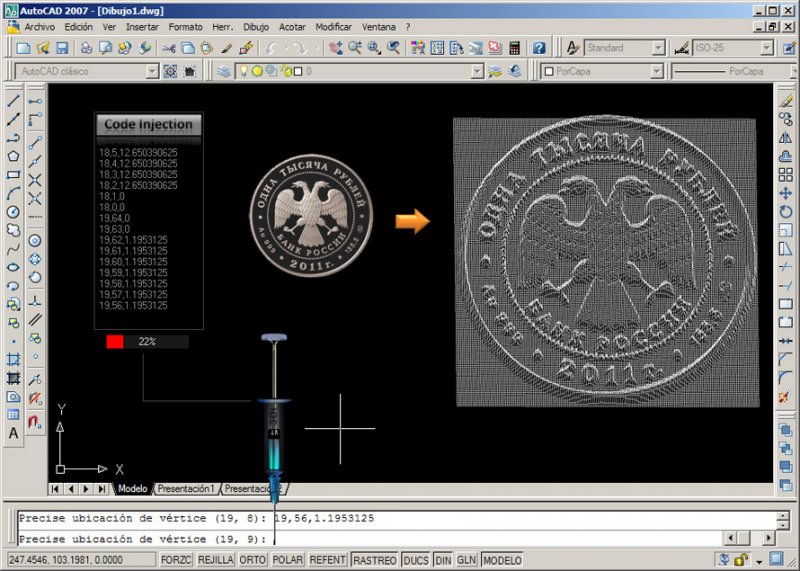Select the Line draw tool
The height and width of the screenshot is (571, 800).
click(13, 101)
